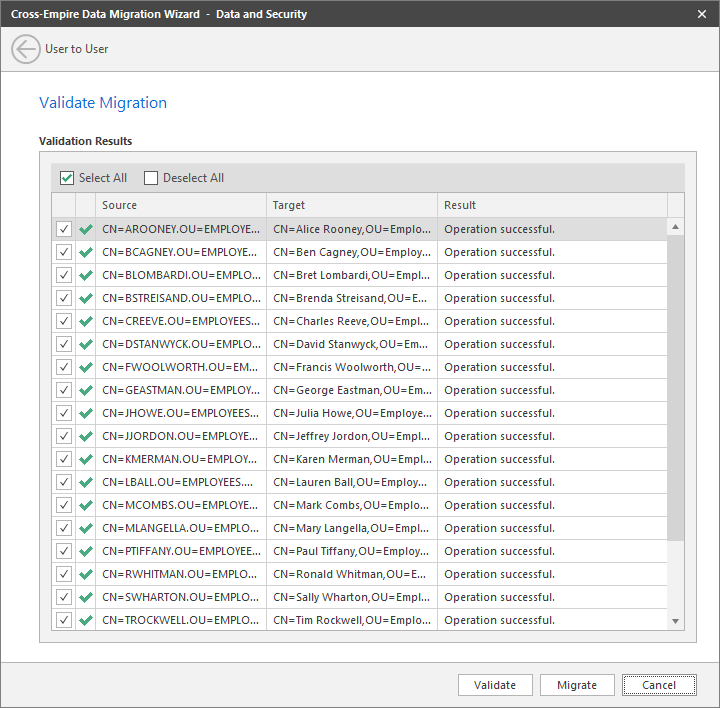The height and width of the screenshot is (708, 720).
Task: Toggle the Select All checkbox
Action: (x=67, y=178)
